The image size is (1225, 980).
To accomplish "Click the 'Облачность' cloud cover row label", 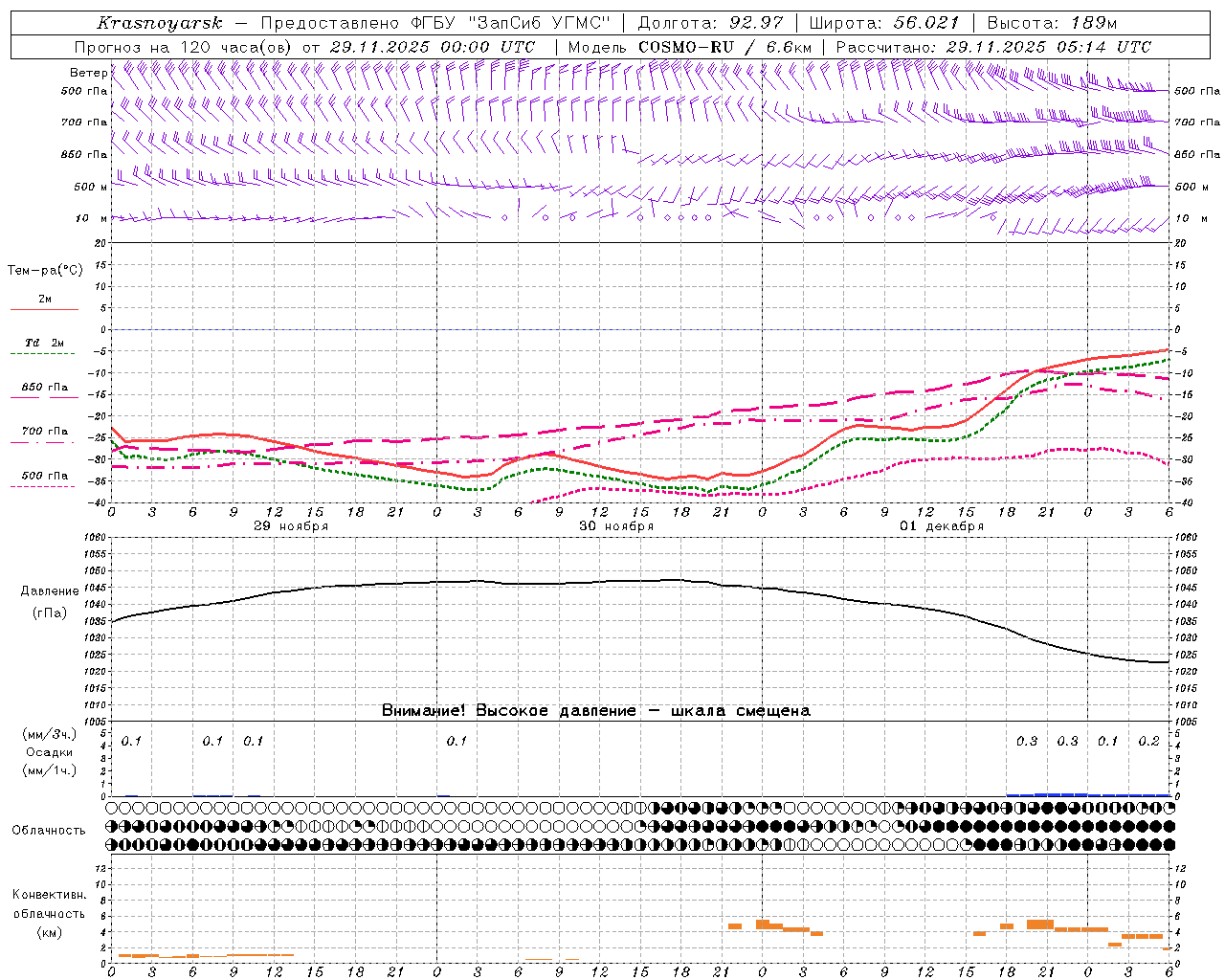I will point(49,831).
